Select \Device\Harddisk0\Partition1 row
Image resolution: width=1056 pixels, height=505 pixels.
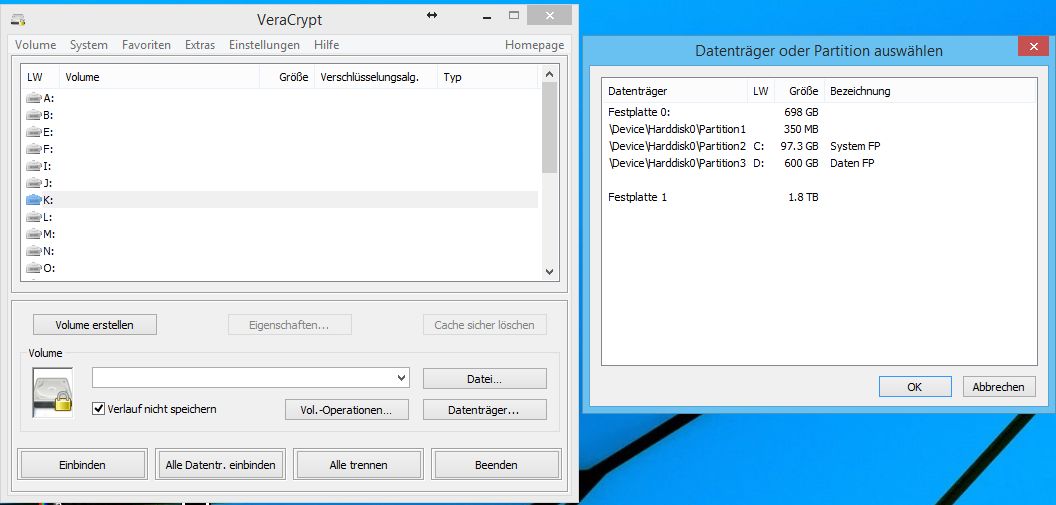click(818, 129)
